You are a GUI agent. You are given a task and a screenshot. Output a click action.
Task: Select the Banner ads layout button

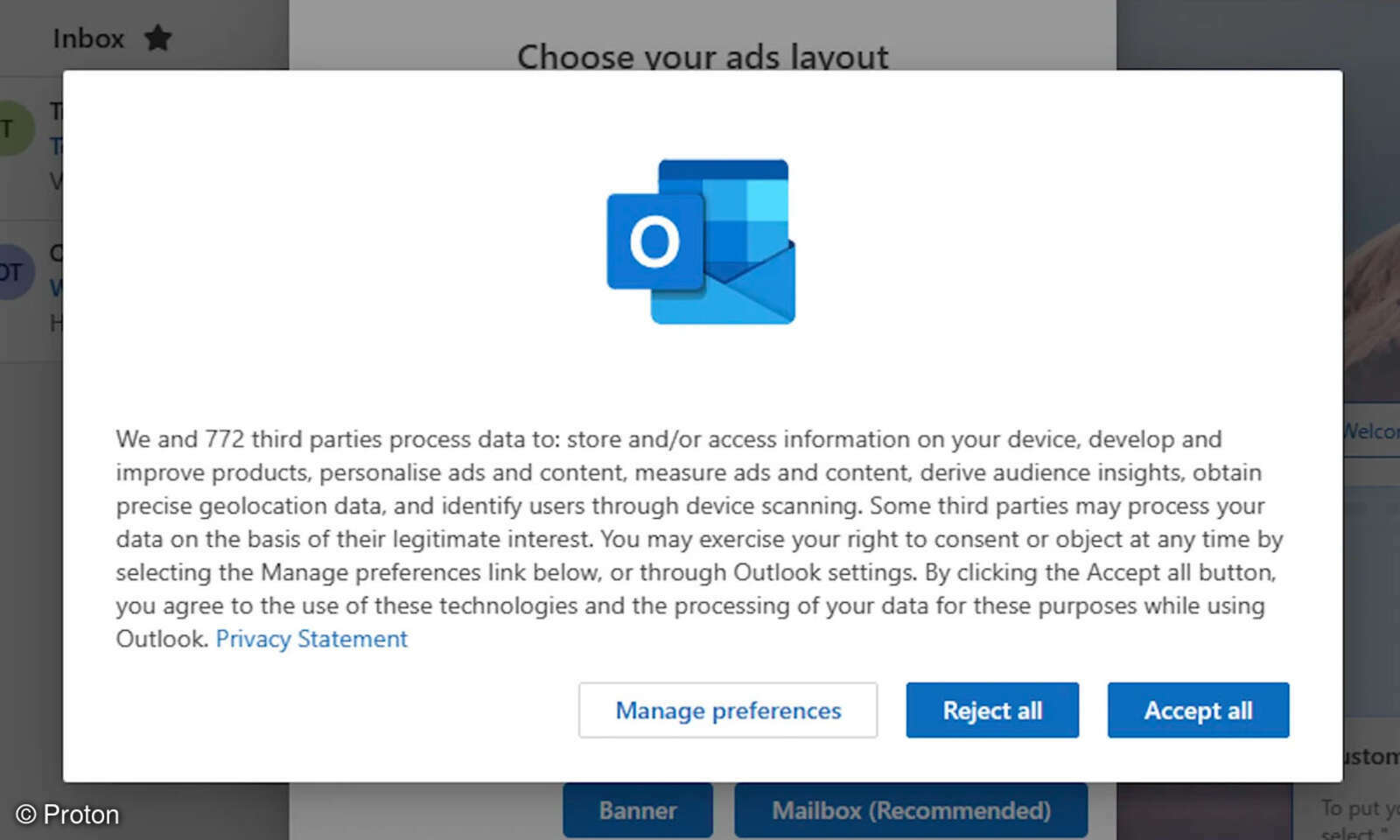click(638, 810)
